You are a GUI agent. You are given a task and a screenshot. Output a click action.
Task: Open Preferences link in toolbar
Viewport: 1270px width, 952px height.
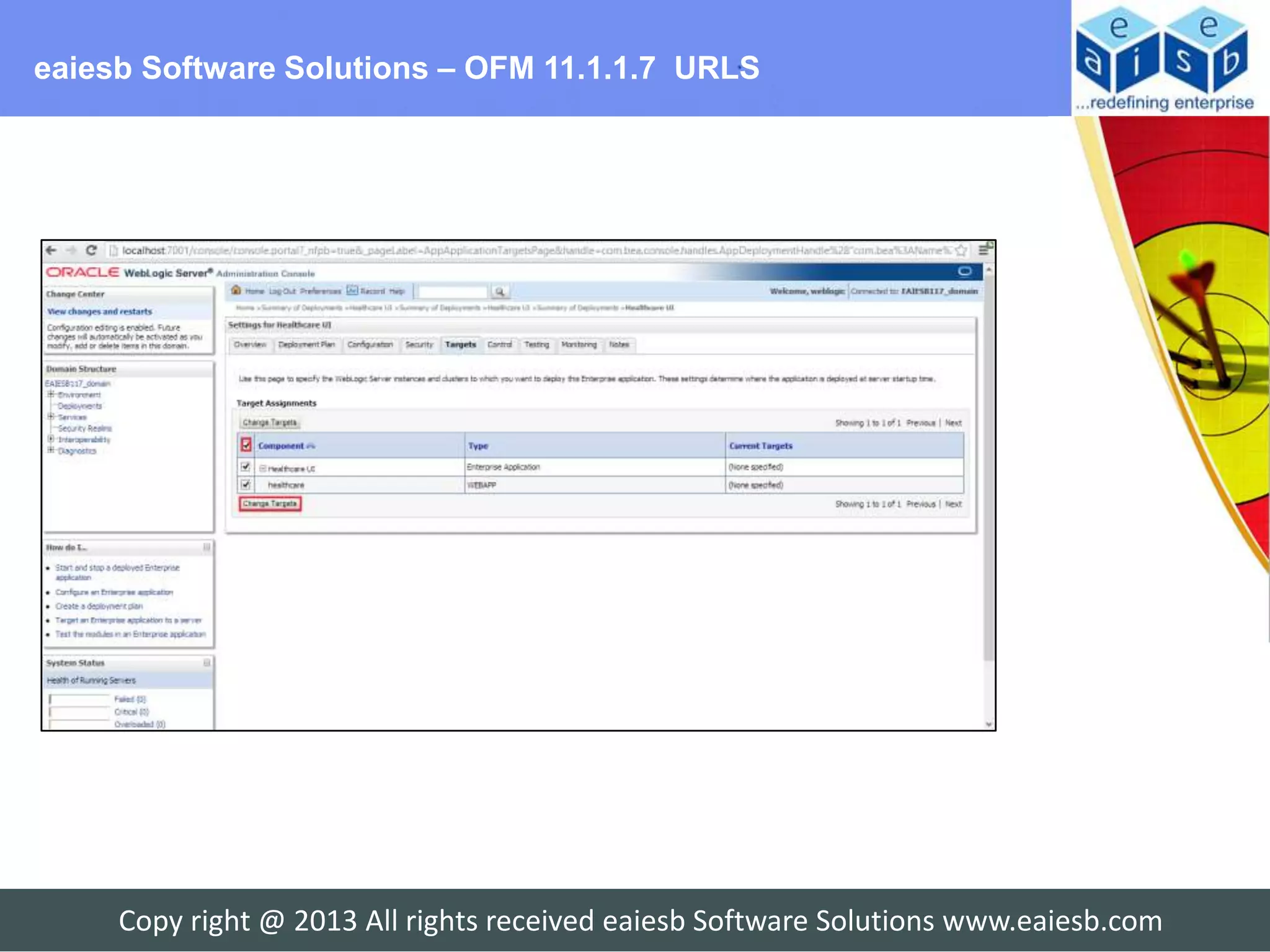[321, 291]
